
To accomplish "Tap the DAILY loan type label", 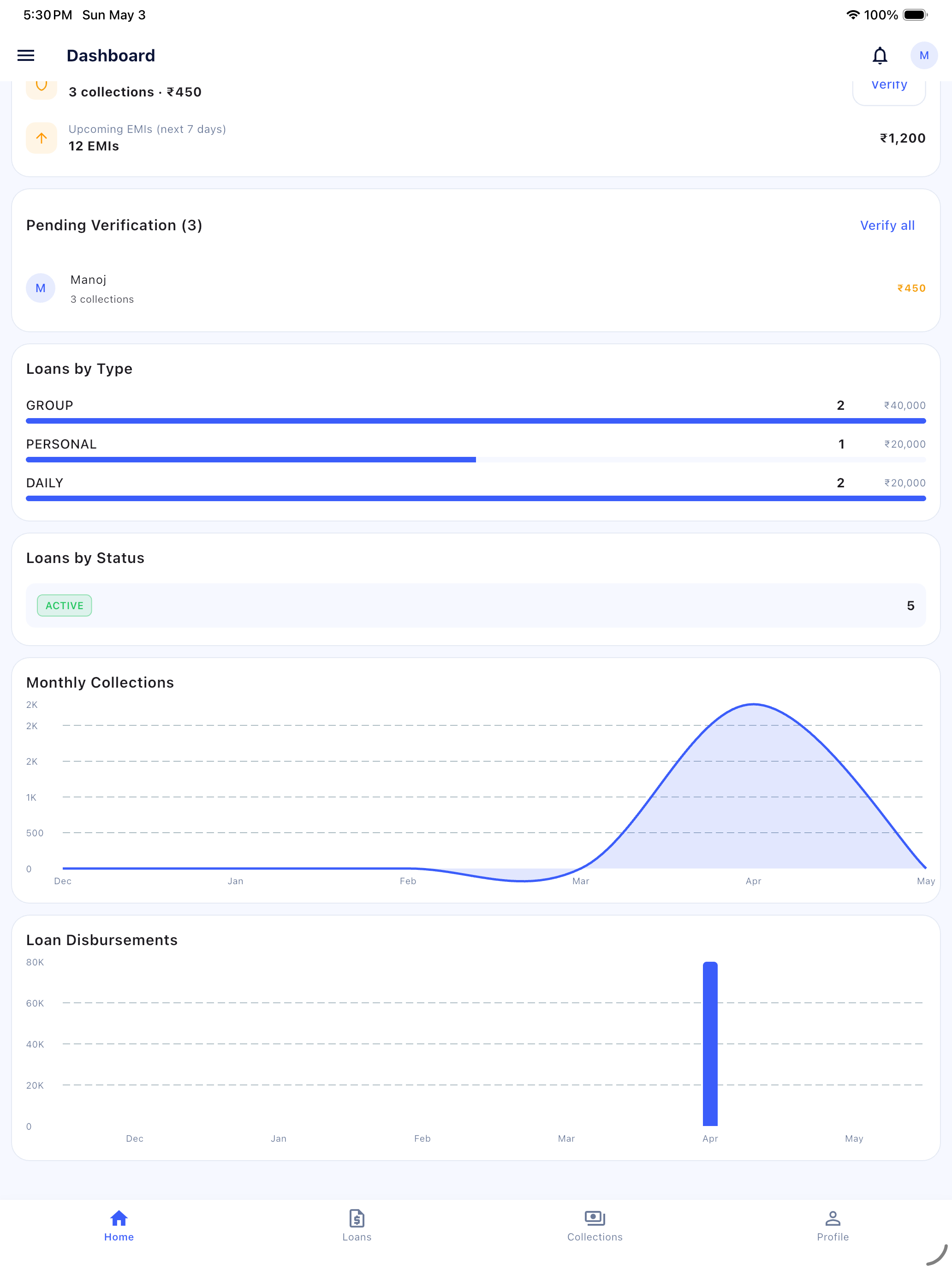I will point(45,483).
